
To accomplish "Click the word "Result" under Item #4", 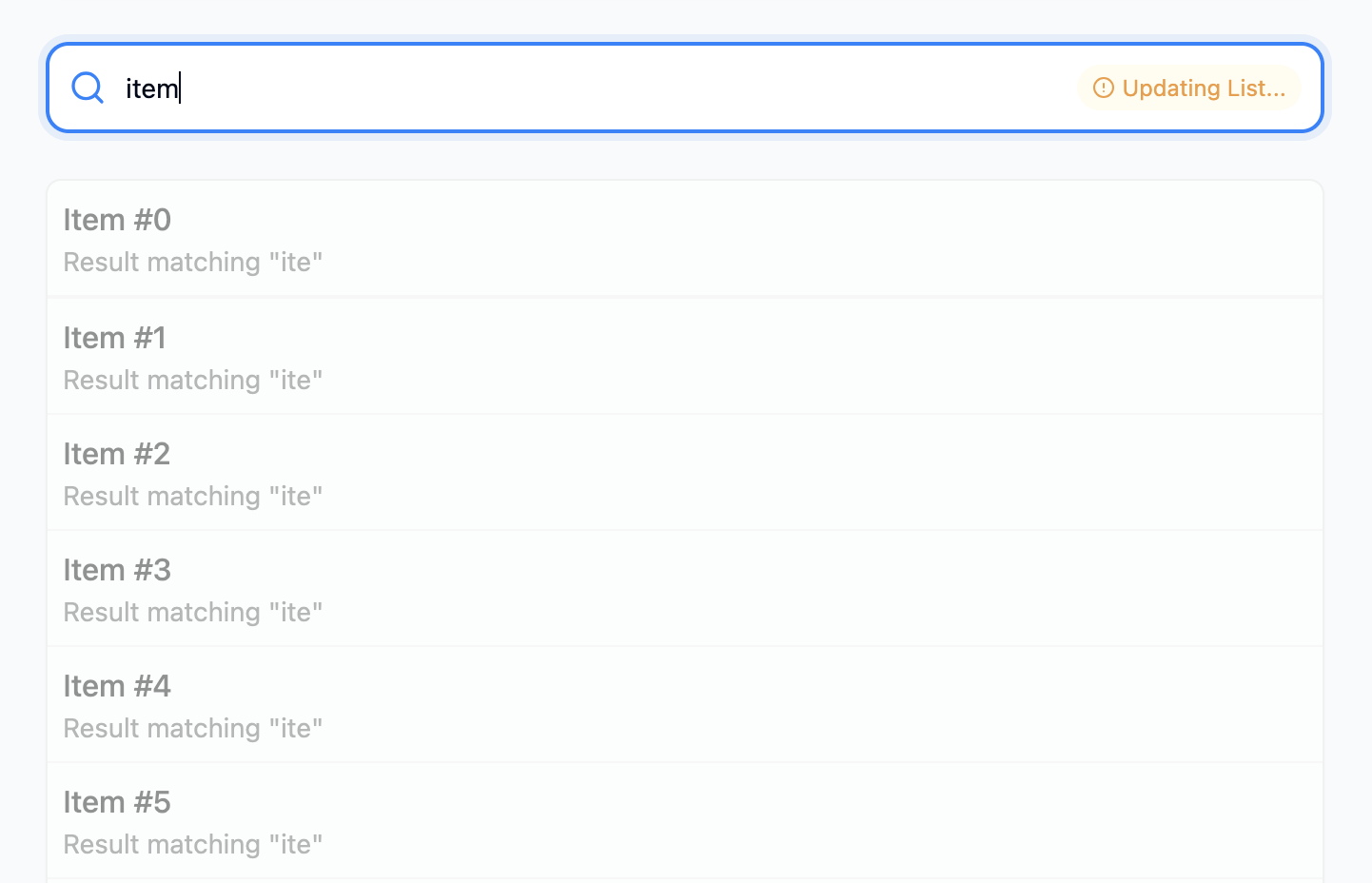I will click(x=95, y=729).
